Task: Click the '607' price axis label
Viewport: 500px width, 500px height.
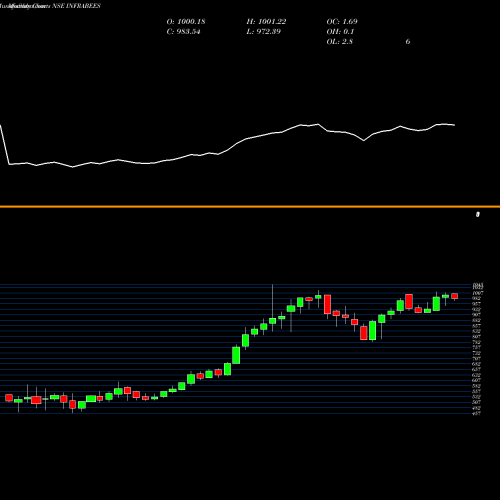Action: 477,380
